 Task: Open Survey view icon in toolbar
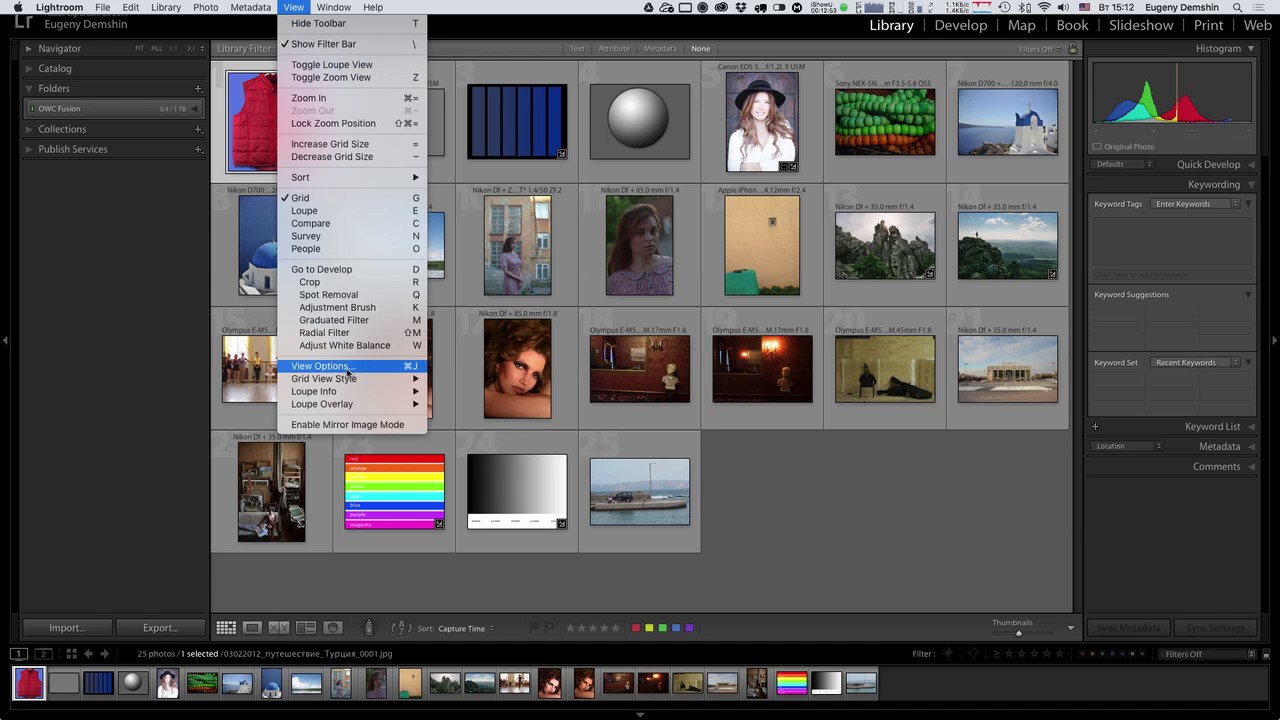pyautogui.click(x=306, y=628)
